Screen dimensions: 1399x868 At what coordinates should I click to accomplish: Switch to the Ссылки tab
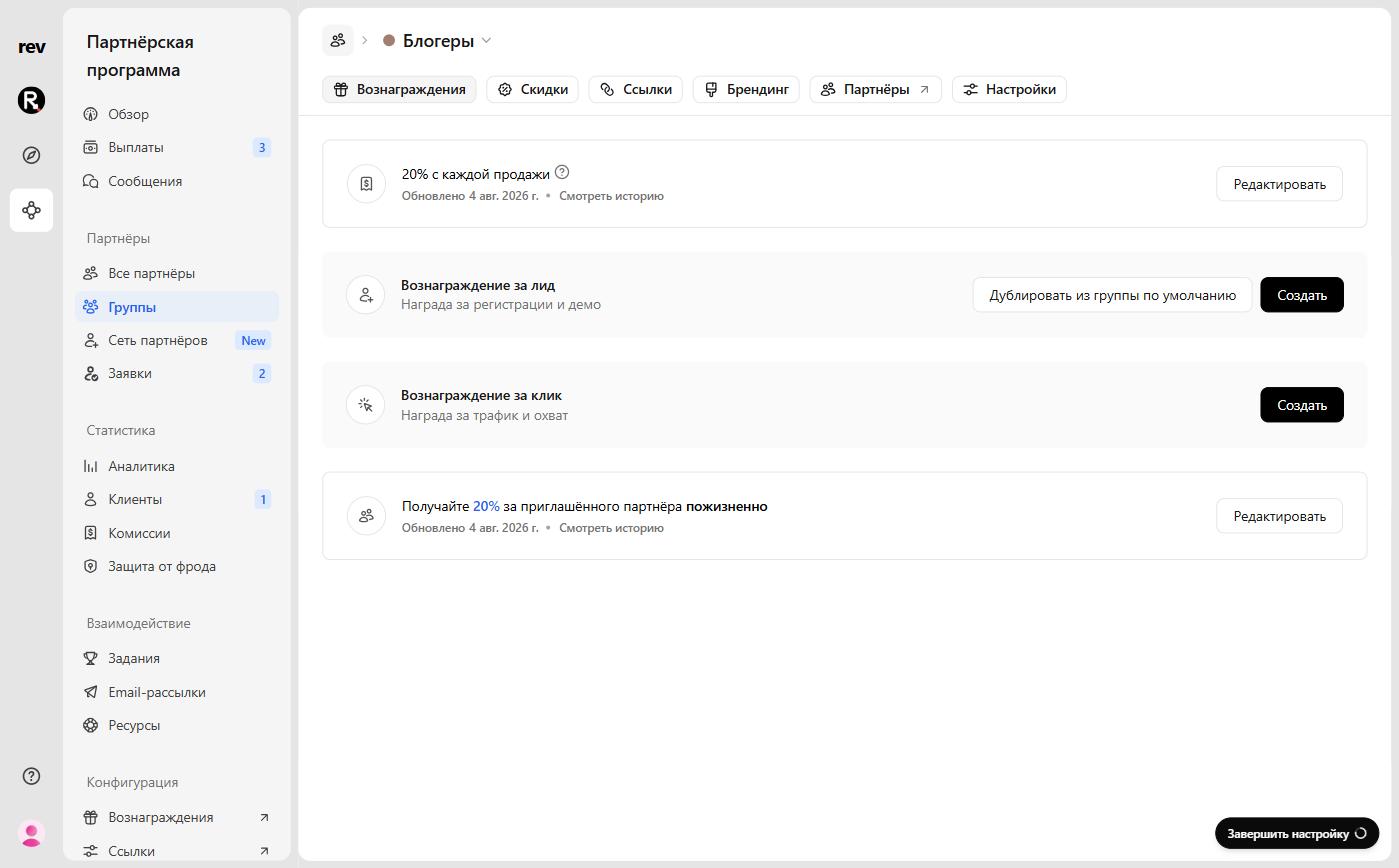(636, 89)
